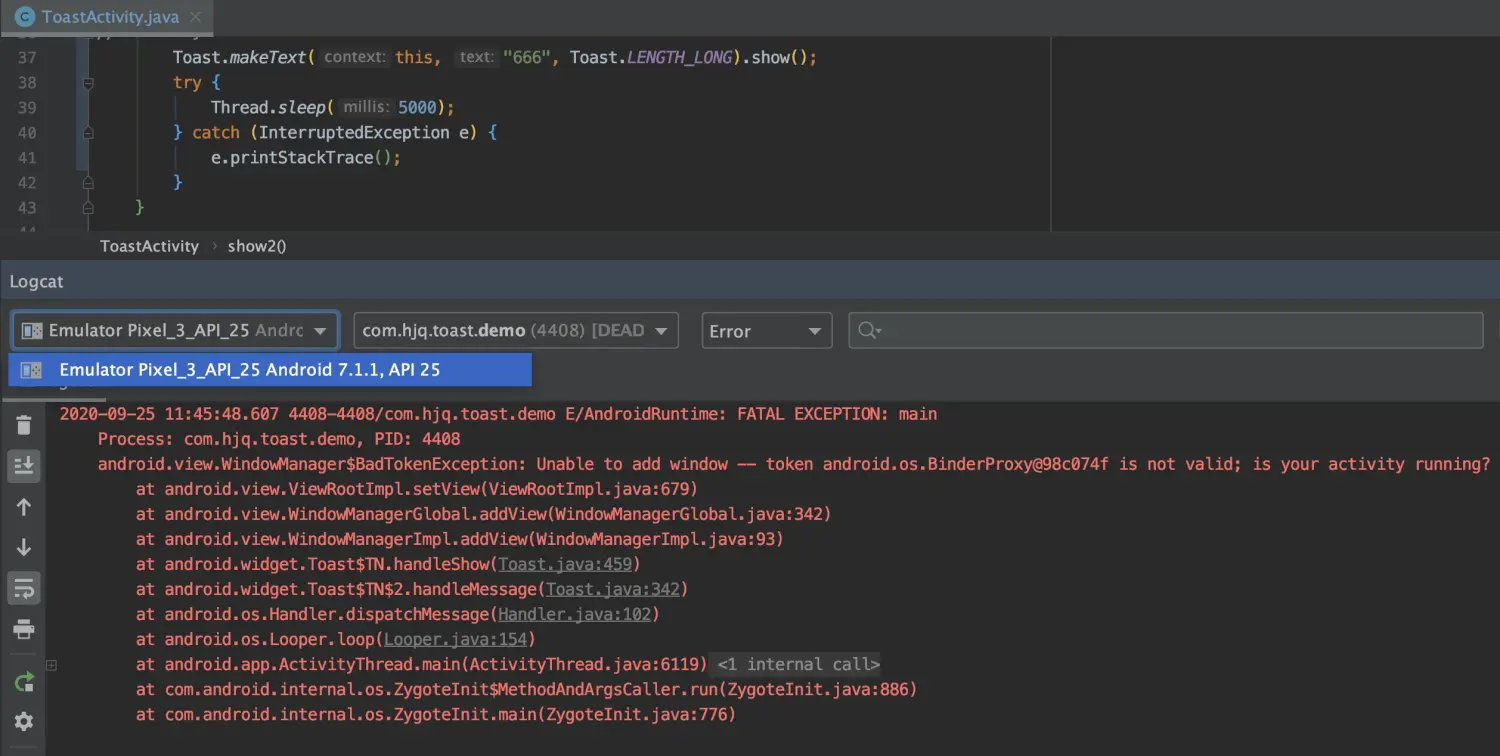
Task: Click the ZygoteInit$MethodAndArgsCaller.run stack frame
Action: point(527,690)
